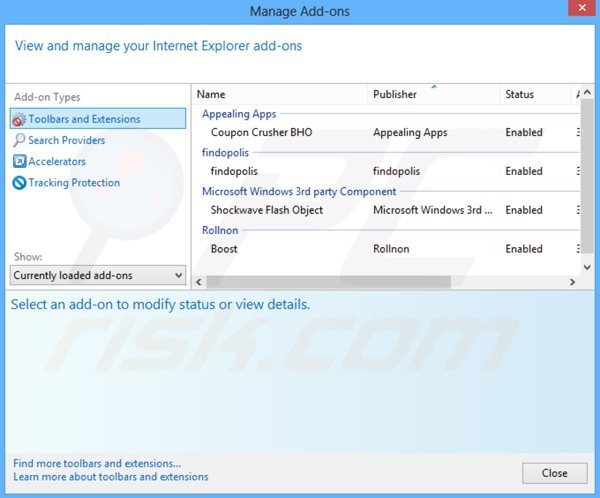This screenshot has height=498, width=600.
Task: Click the Close button
Action: coord(554,473)
